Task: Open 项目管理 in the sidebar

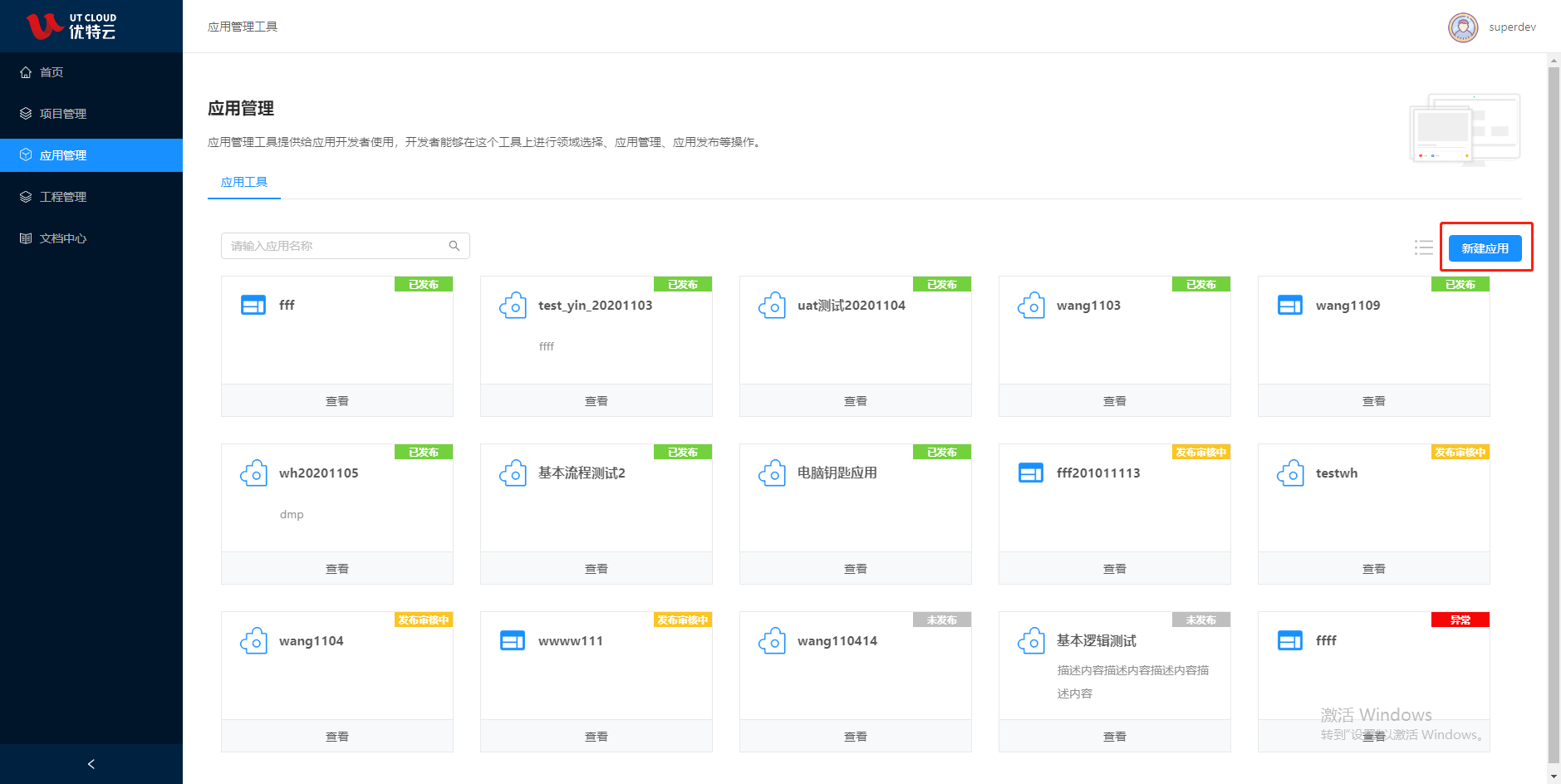Action: click(x=91, y=114)
